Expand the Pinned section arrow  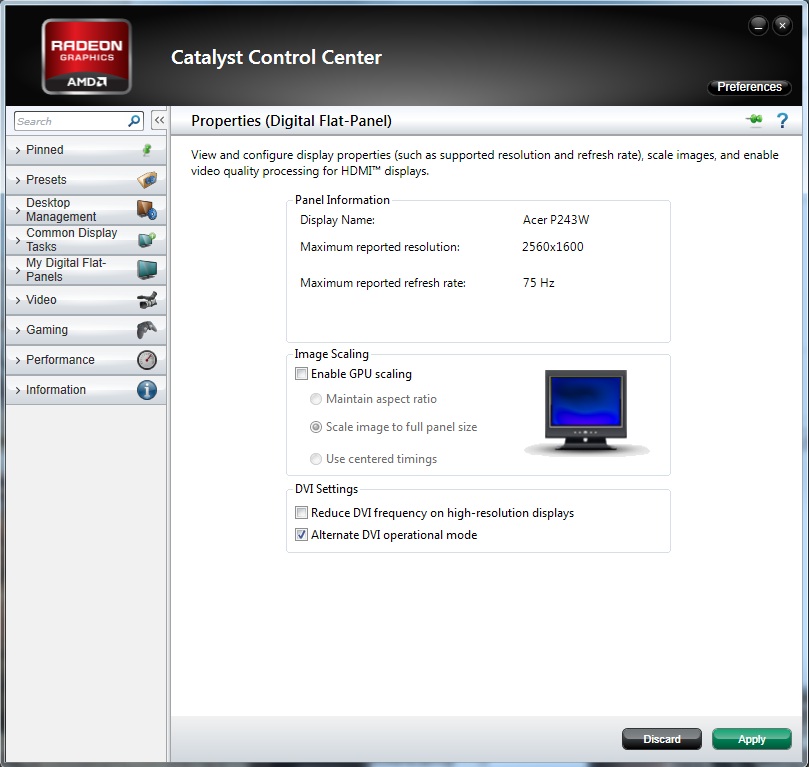[x=18, y=150]
